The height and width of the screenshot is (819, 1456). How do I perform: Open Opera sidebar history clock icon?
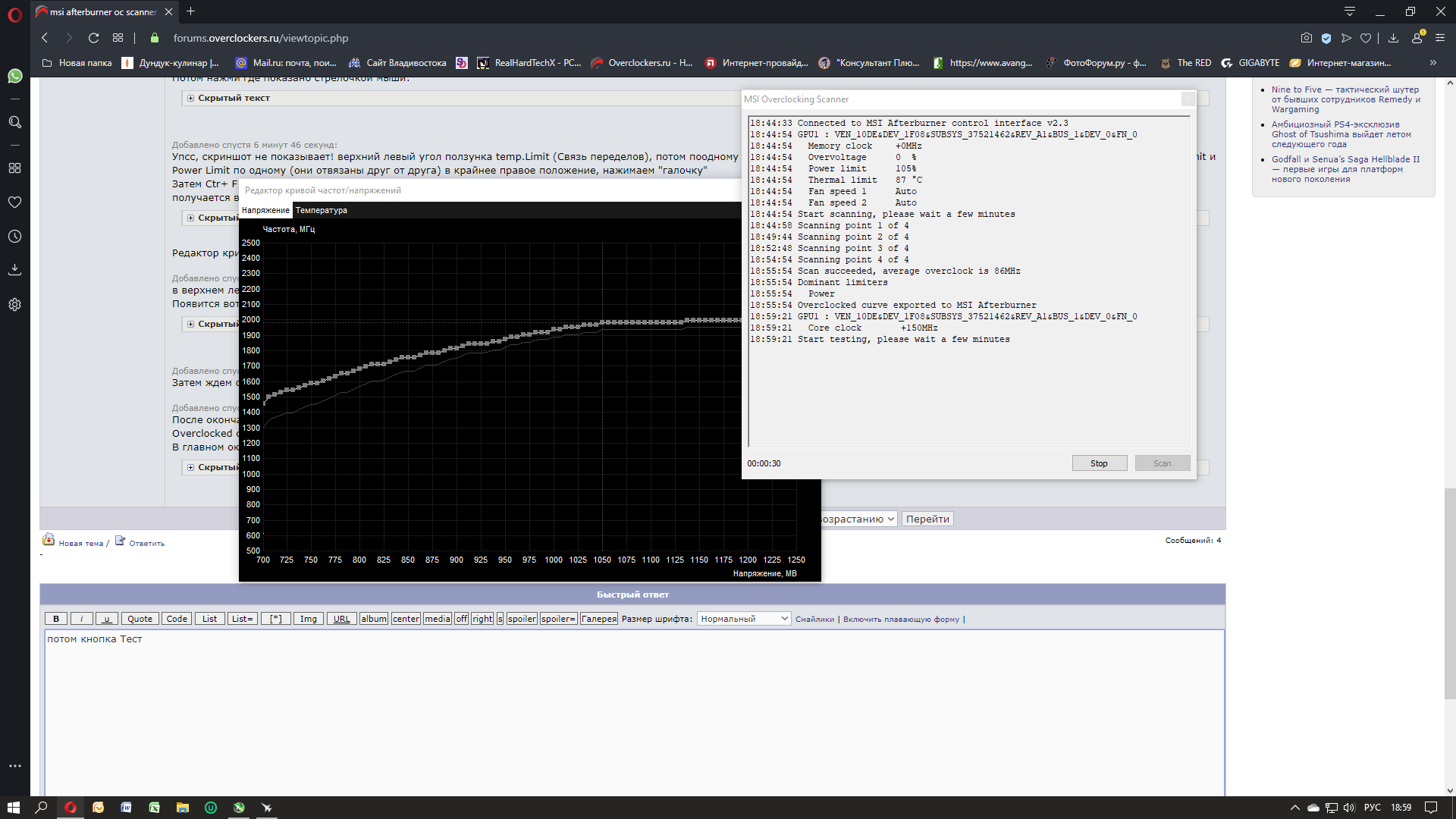[x=14, y=237]
